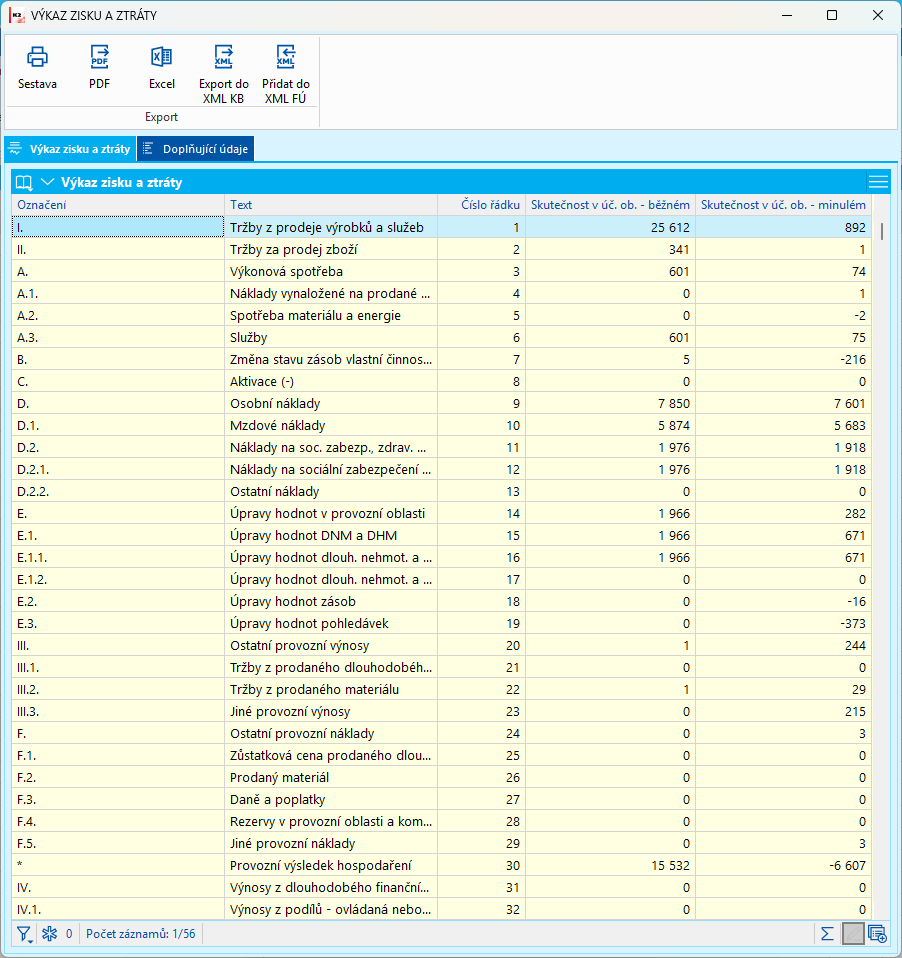902x958 pixels.
Task: Export the statement to PDF
Action: click(100, 68)
